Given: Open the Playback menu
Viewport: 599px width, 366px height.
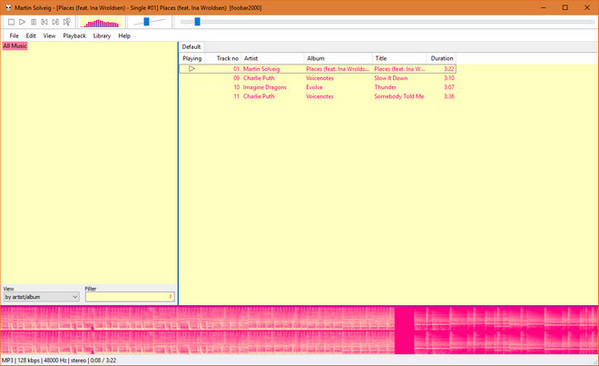Looking at the screenshot, I should tap(74, 36).
